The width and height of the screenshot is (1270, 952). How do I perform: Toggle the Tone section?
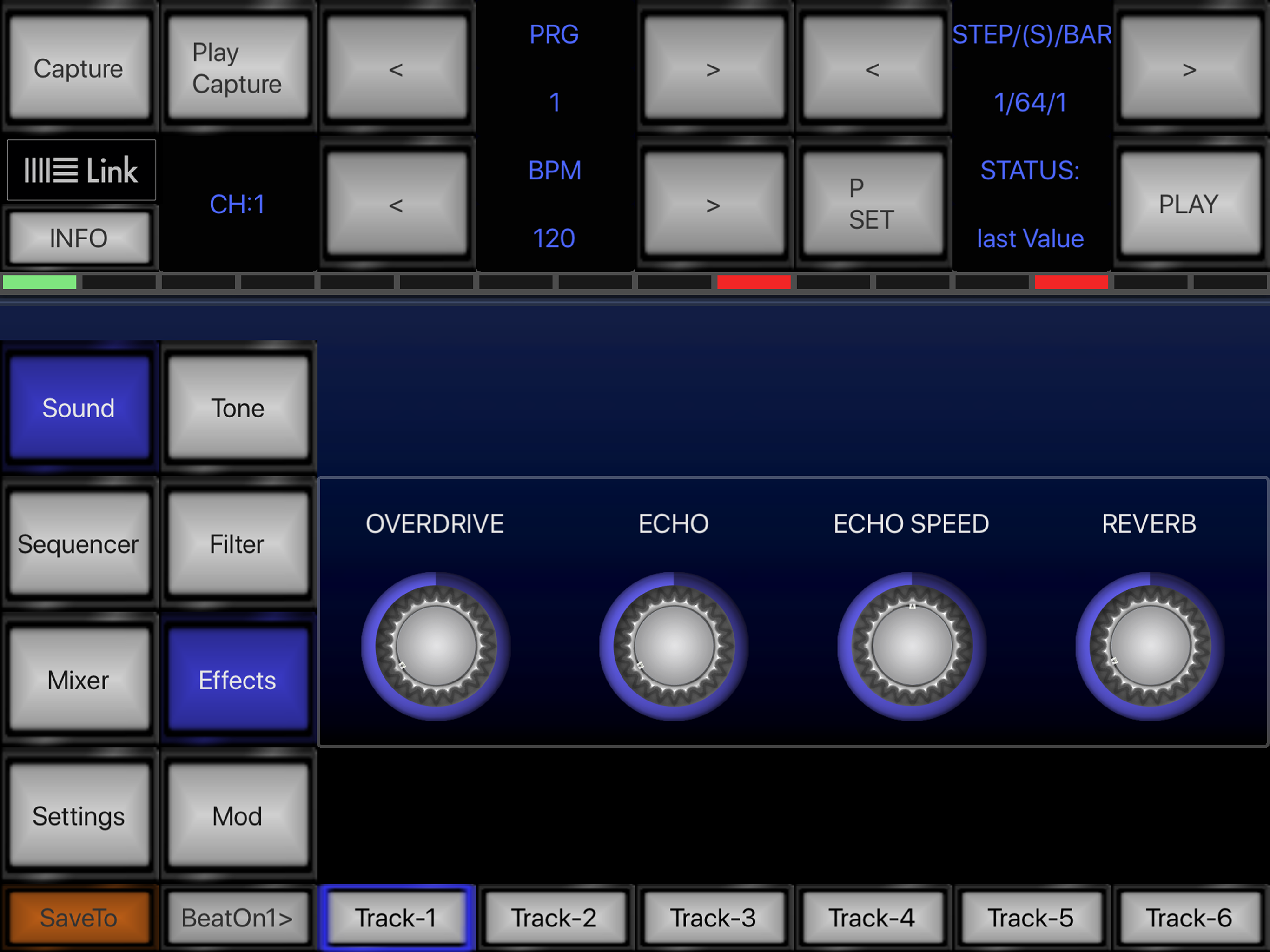(x=237, y=408)
